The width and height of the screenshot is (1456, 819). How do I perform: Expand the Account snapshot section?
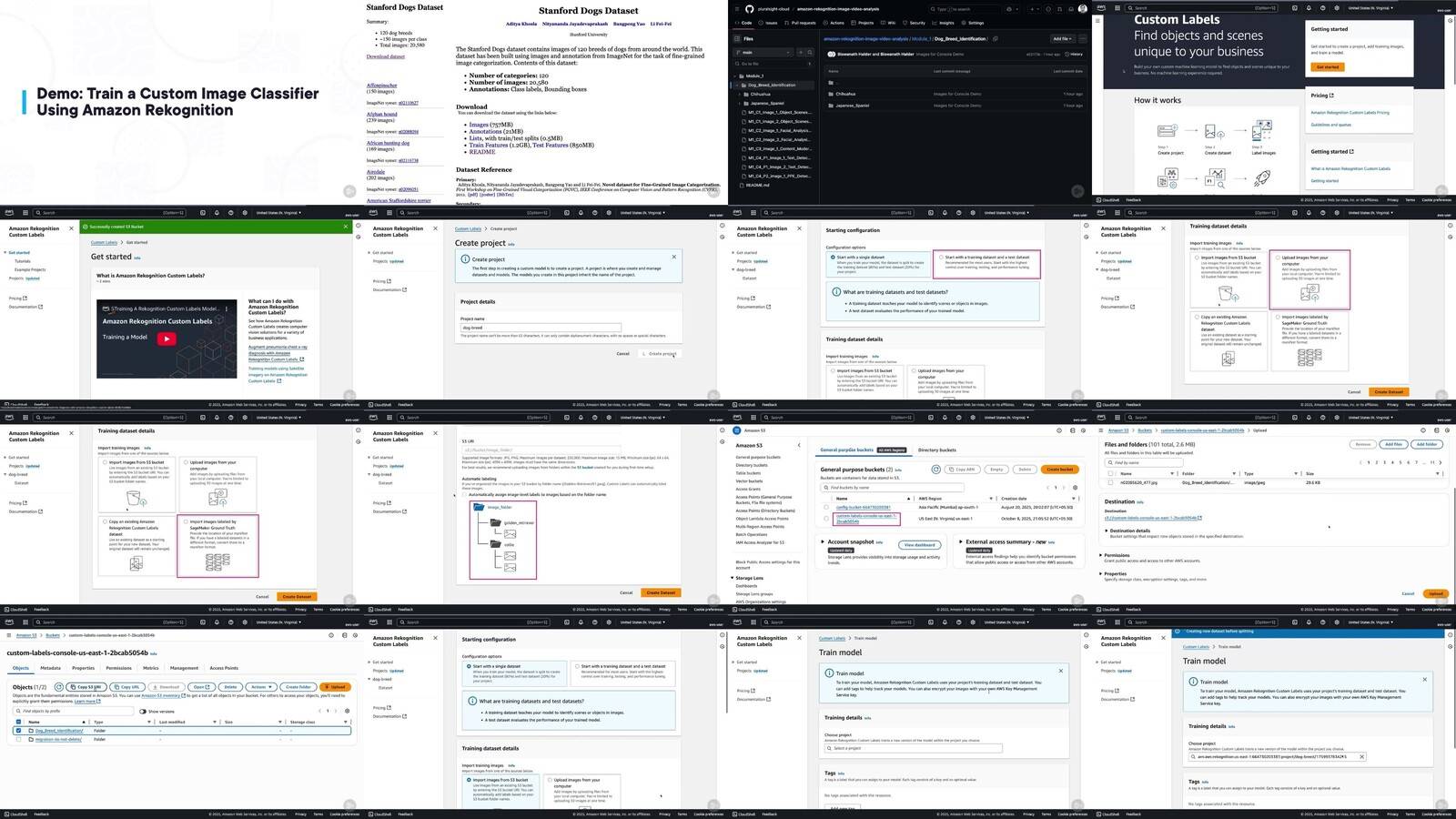pyautogui.click(x=823, y=542)
